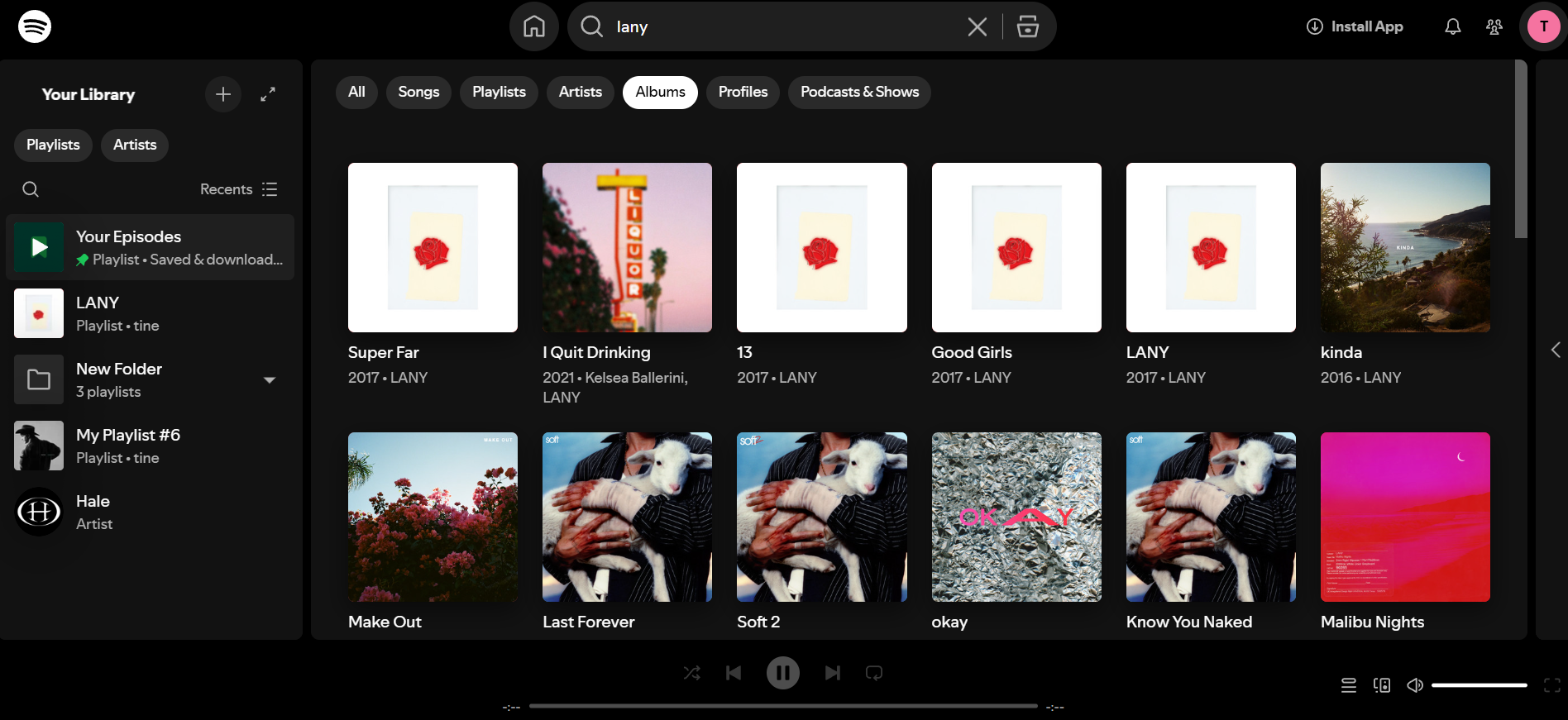Filter library by Playlists chip
Screen dimensions: 1568x720
coord(53,145)
